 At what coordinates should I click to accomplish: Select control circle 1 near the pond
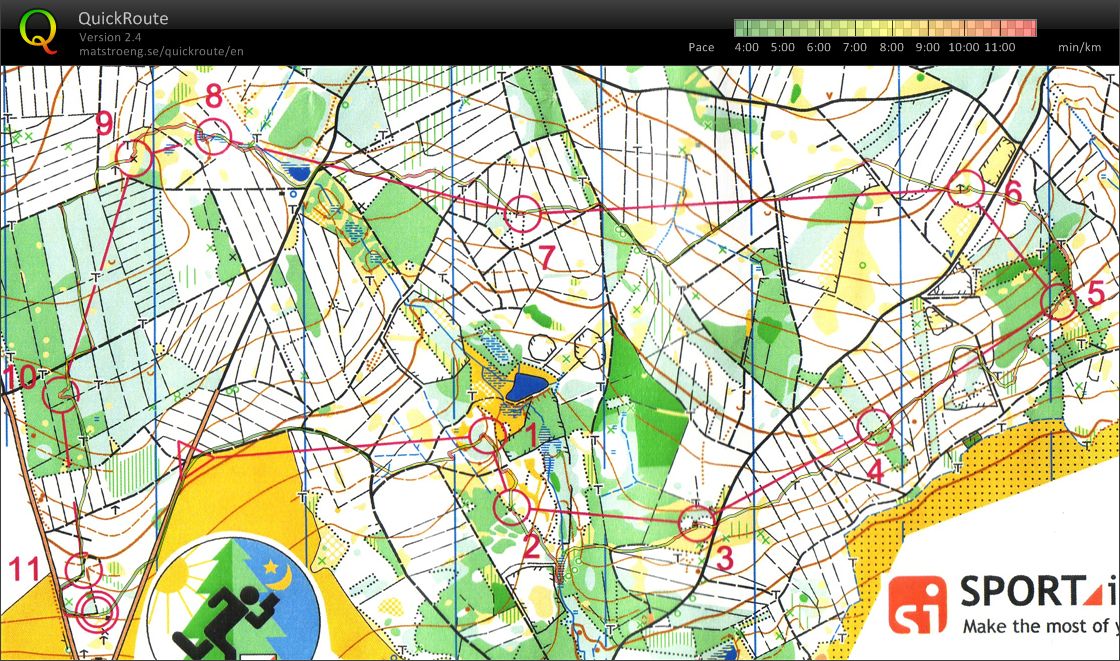click(487, 435)
